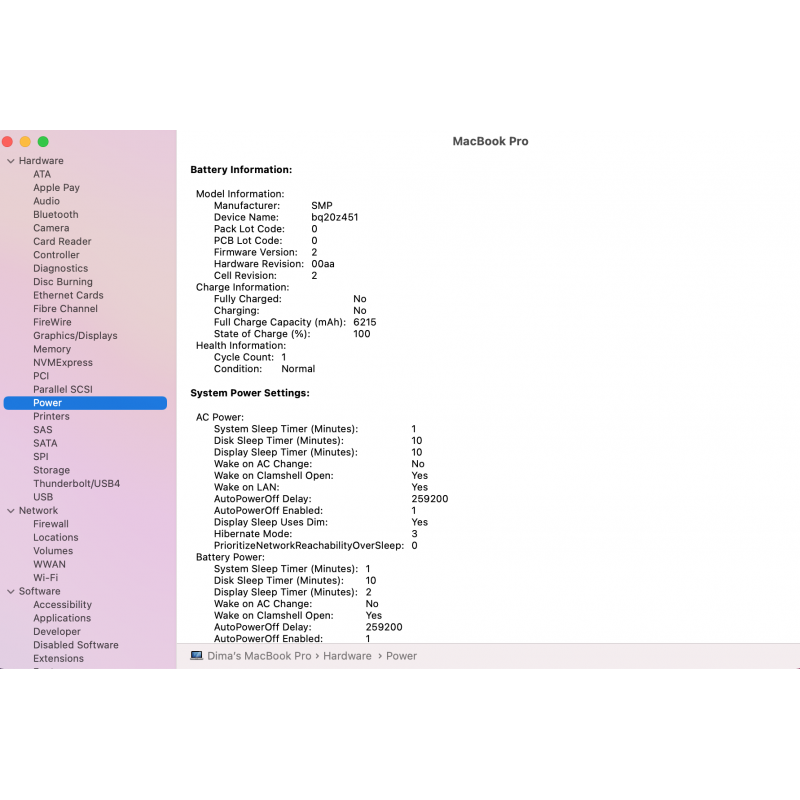Viewport: 800px width, 800px height.
Task: Click the green fullscreen window button
Action: (43, 142)
